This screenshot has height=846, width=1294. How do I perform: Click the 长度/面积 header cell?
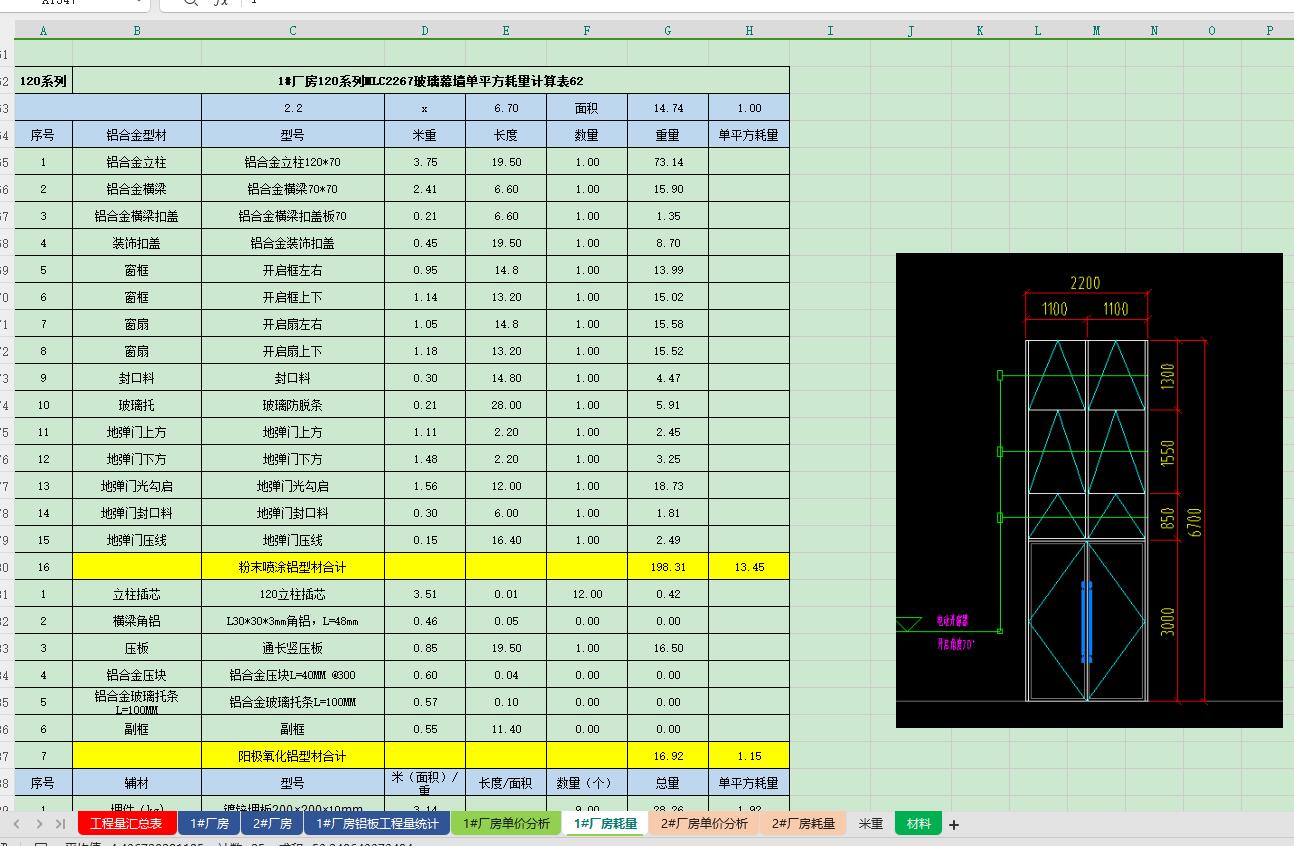pos(506,783)
